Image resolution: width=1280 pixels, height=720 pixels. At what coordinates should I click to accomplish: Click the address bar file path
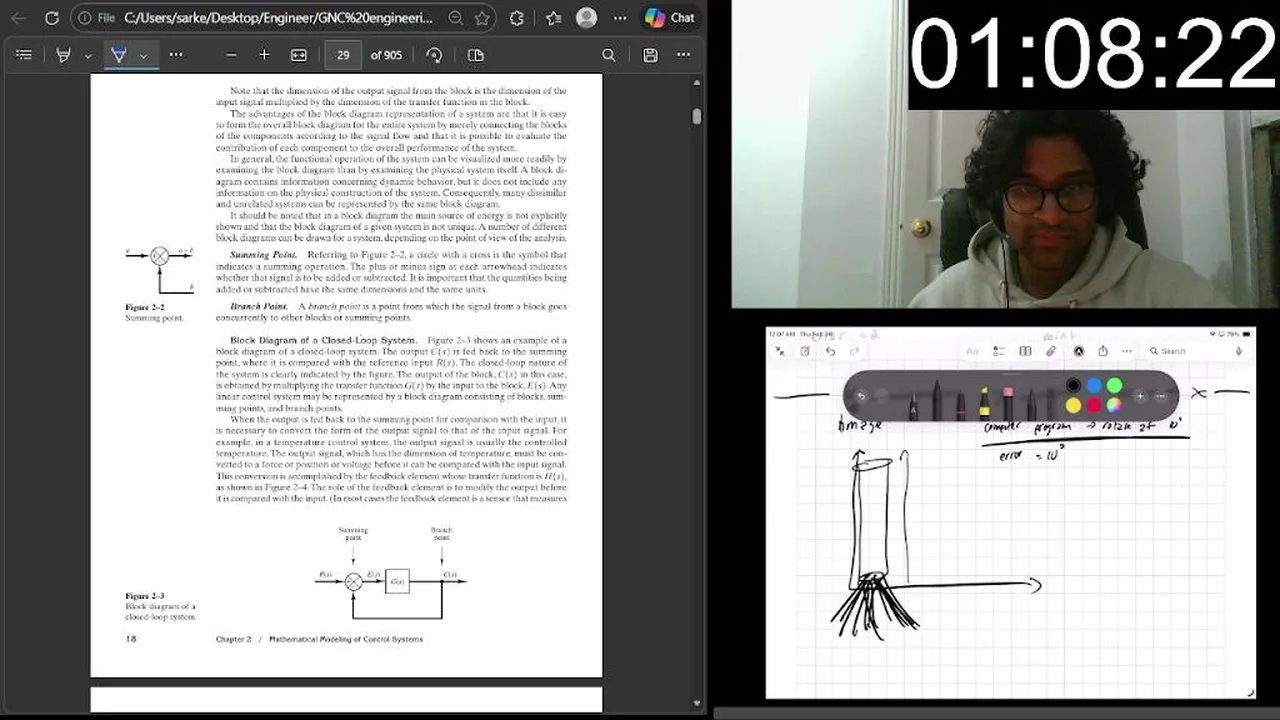(x=278, y=18)
